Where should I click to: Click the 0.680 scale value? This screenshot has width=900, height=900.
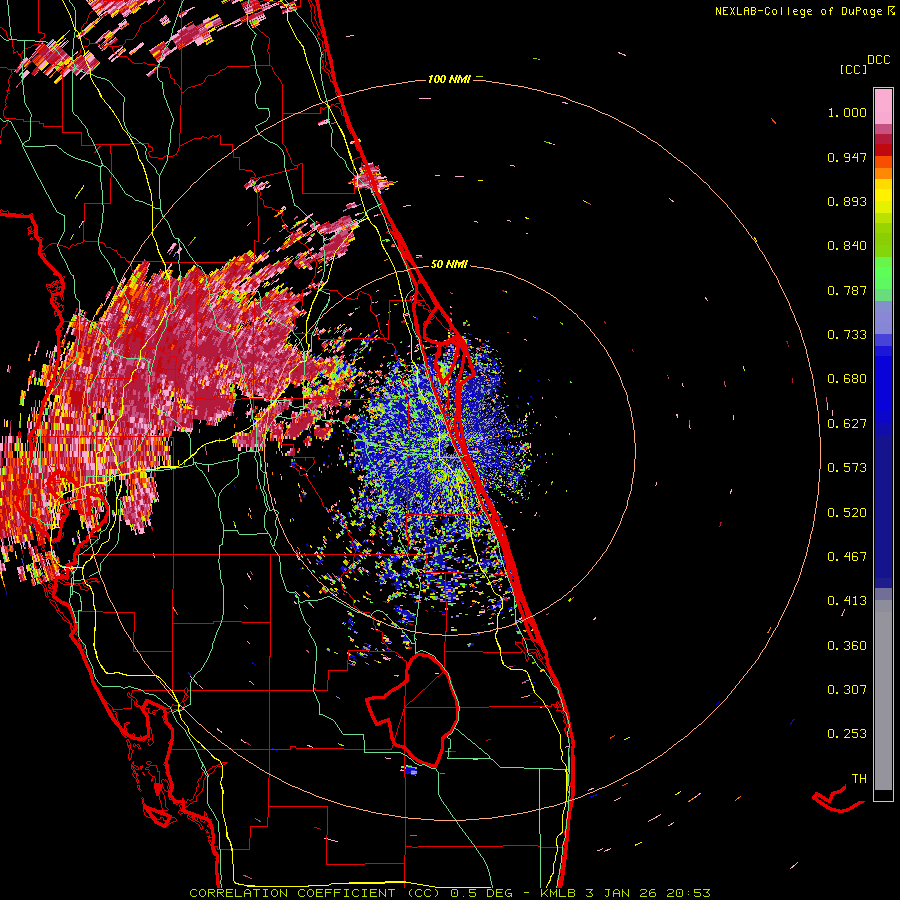(x=847, y=379)
